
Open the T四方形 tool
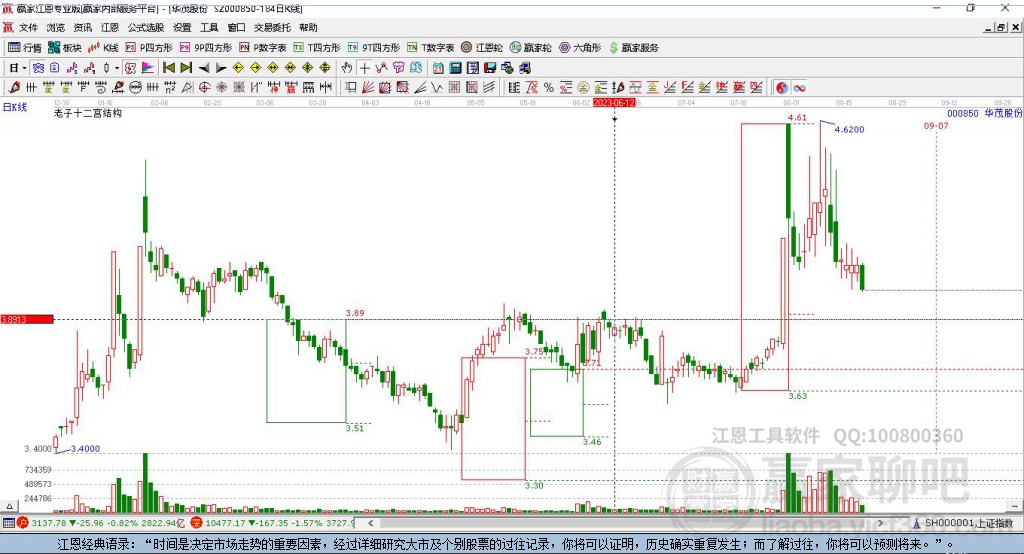click(317, 48)
